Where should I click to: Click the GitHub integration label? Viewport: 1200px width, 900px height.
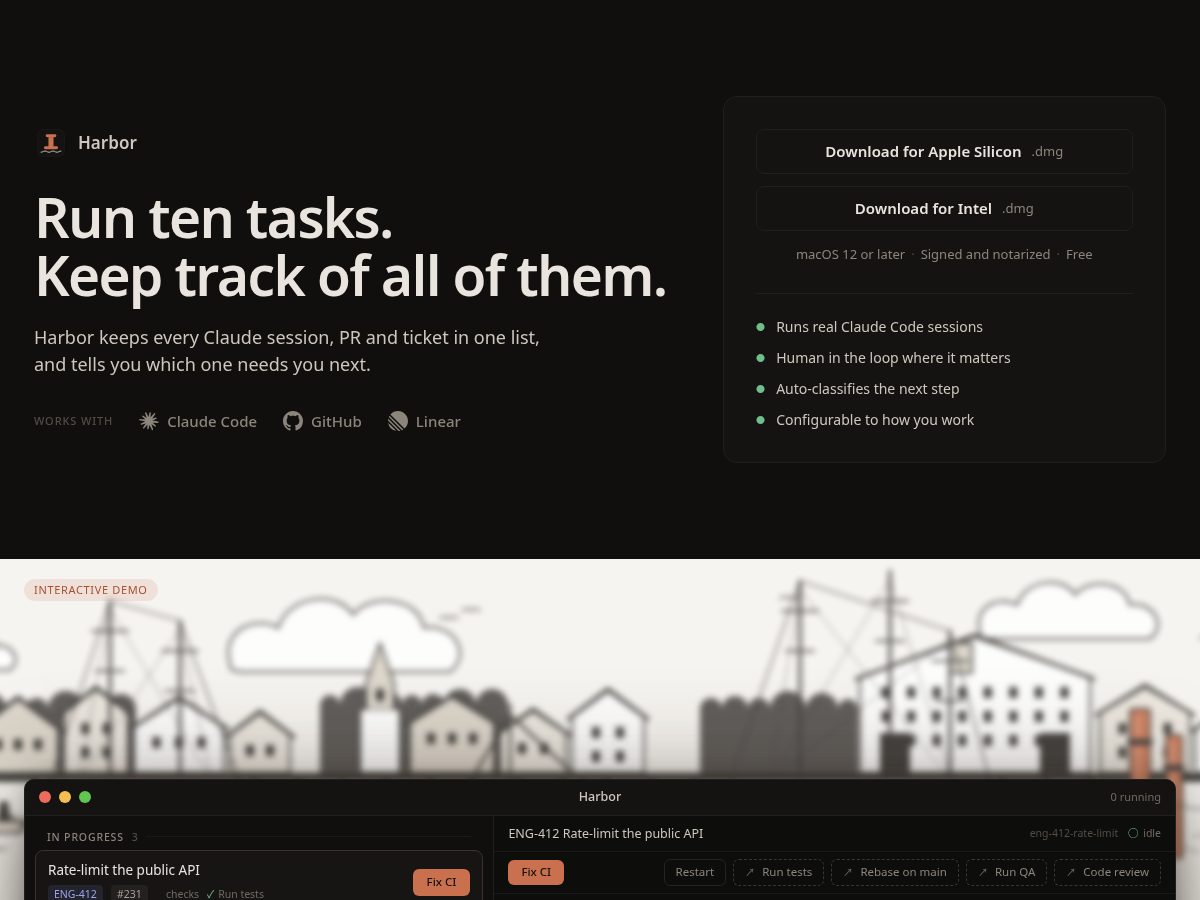tap(336, 422)
